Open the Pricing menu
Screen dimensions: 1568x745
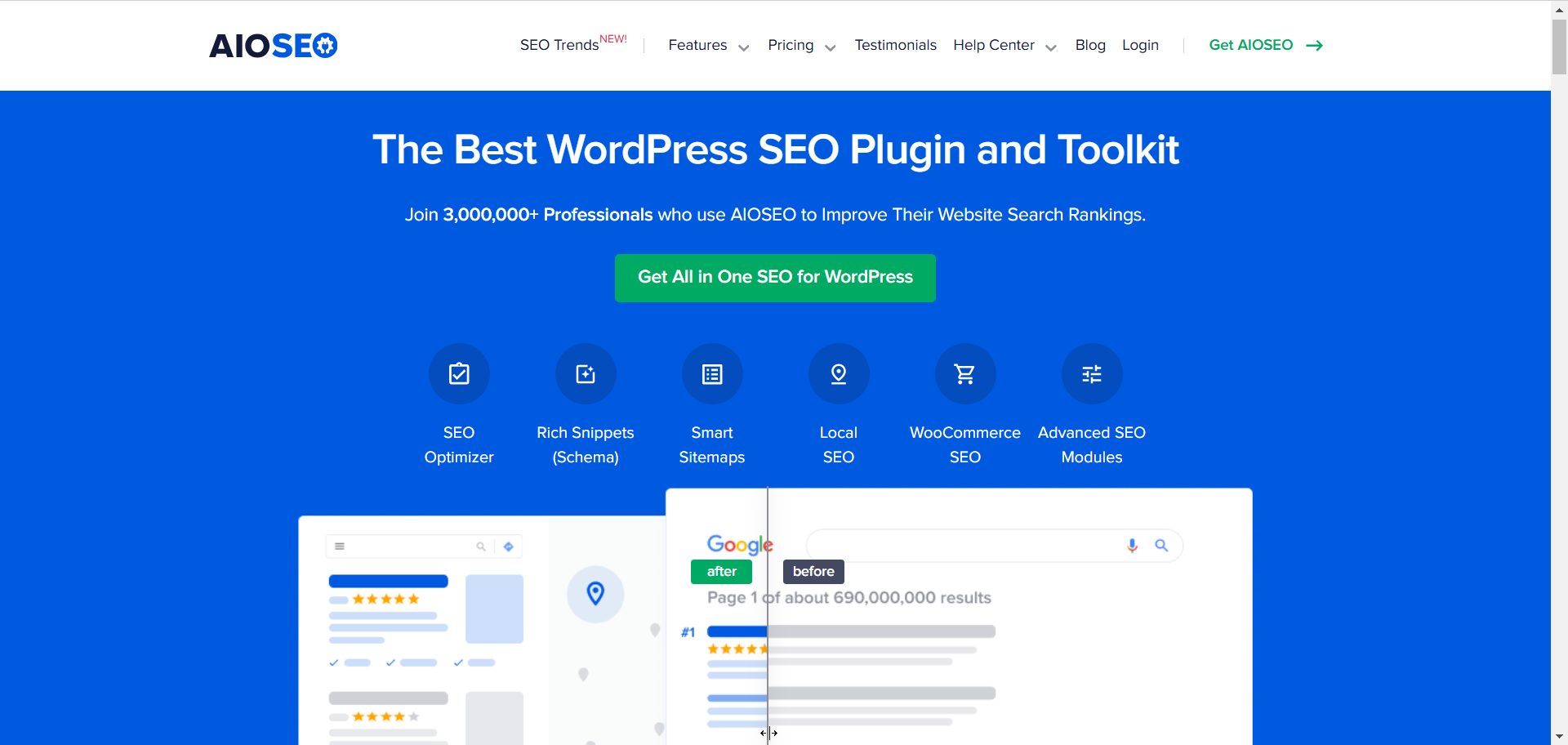coord(791,45)
